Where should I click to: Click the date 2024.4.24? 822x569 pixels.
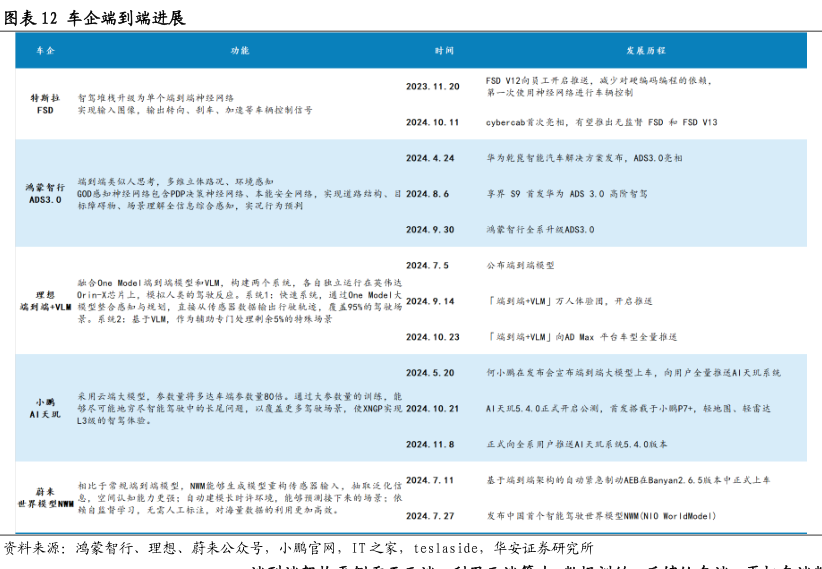click(x=431, y=158)
